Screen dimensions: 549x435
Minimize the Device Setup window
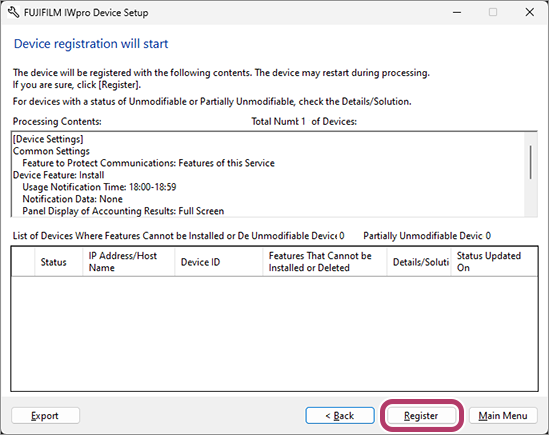(457, 13)
